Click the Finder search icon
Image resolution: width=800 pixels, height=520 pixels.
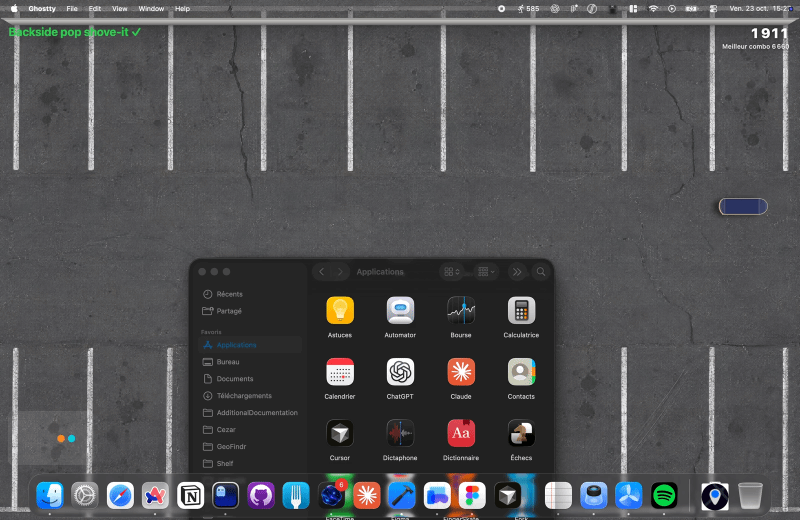tap(541, 271)
